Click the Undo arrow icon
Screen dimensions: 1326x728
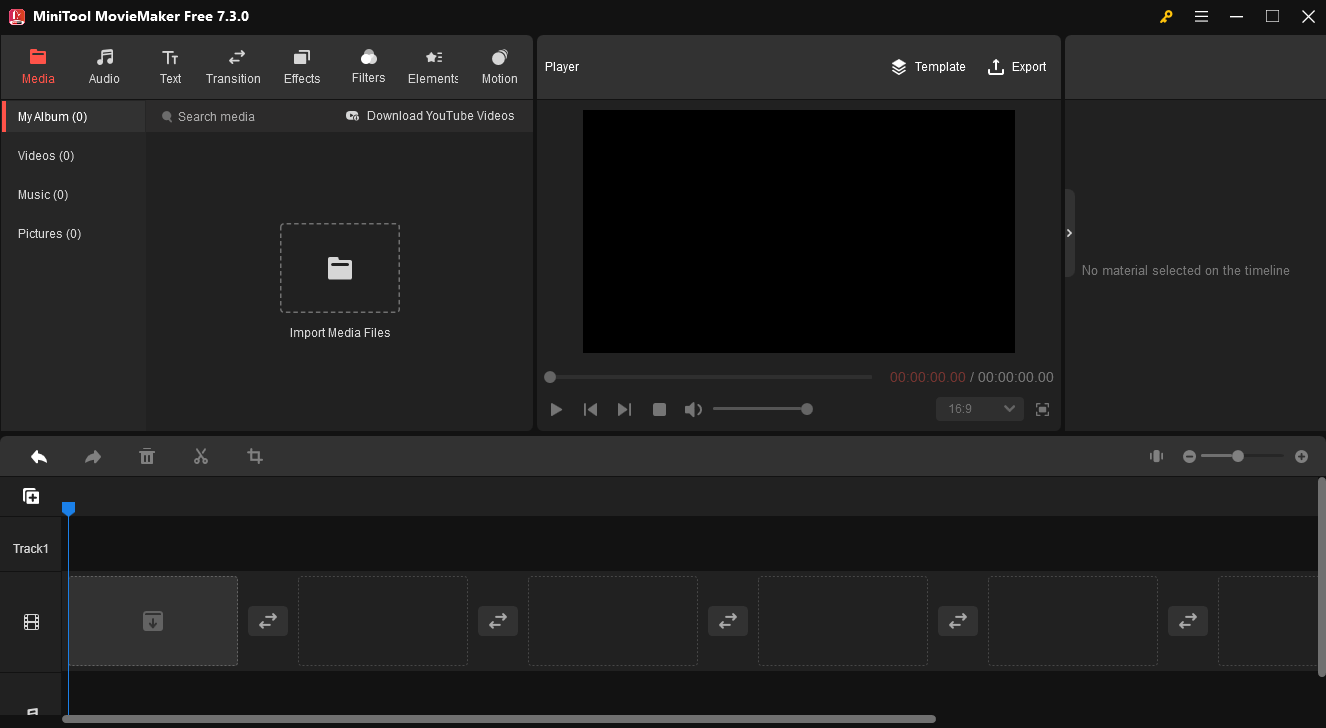coord(38,456)
